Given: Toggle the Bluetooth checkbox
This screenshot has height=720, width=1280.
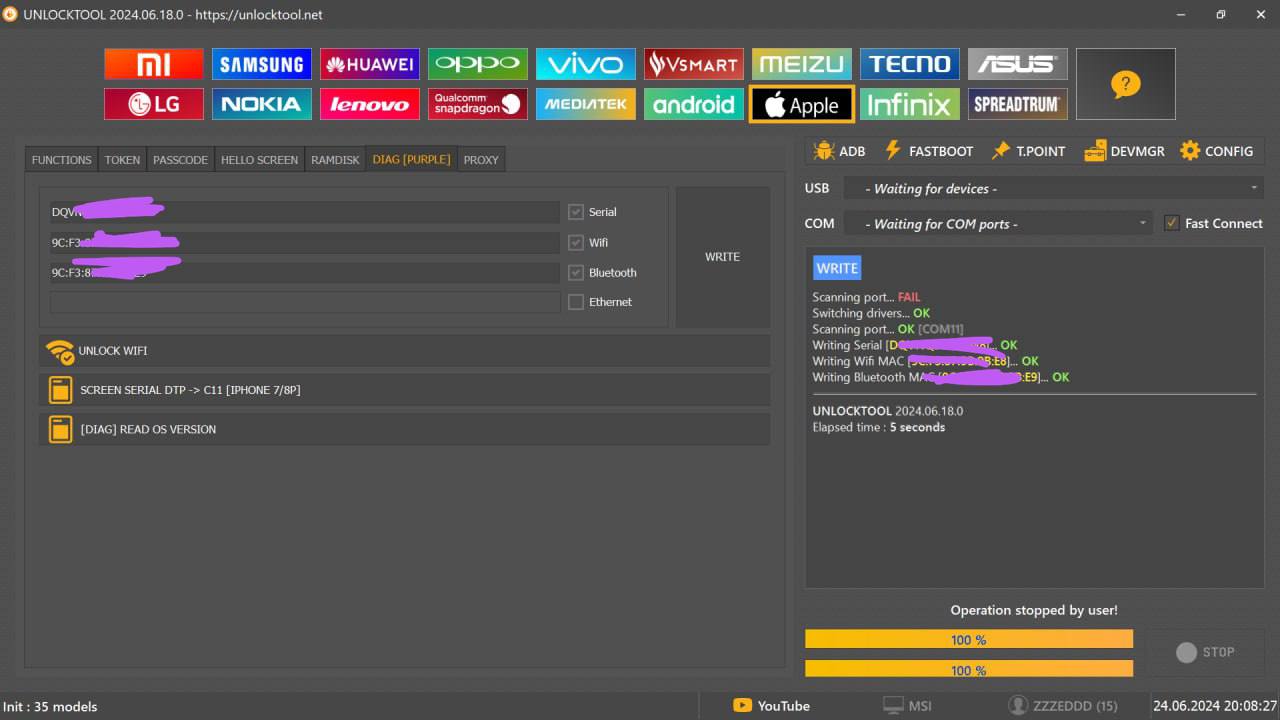Looking at the screenshot, I should click(576, 272).
